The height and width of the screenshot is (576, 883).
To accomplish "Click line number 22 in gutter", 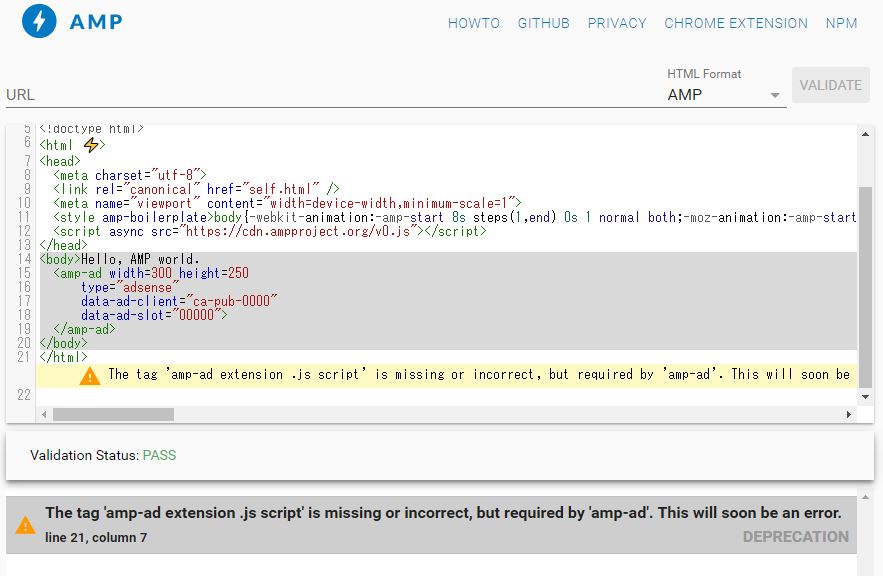I will pos(24,395).
